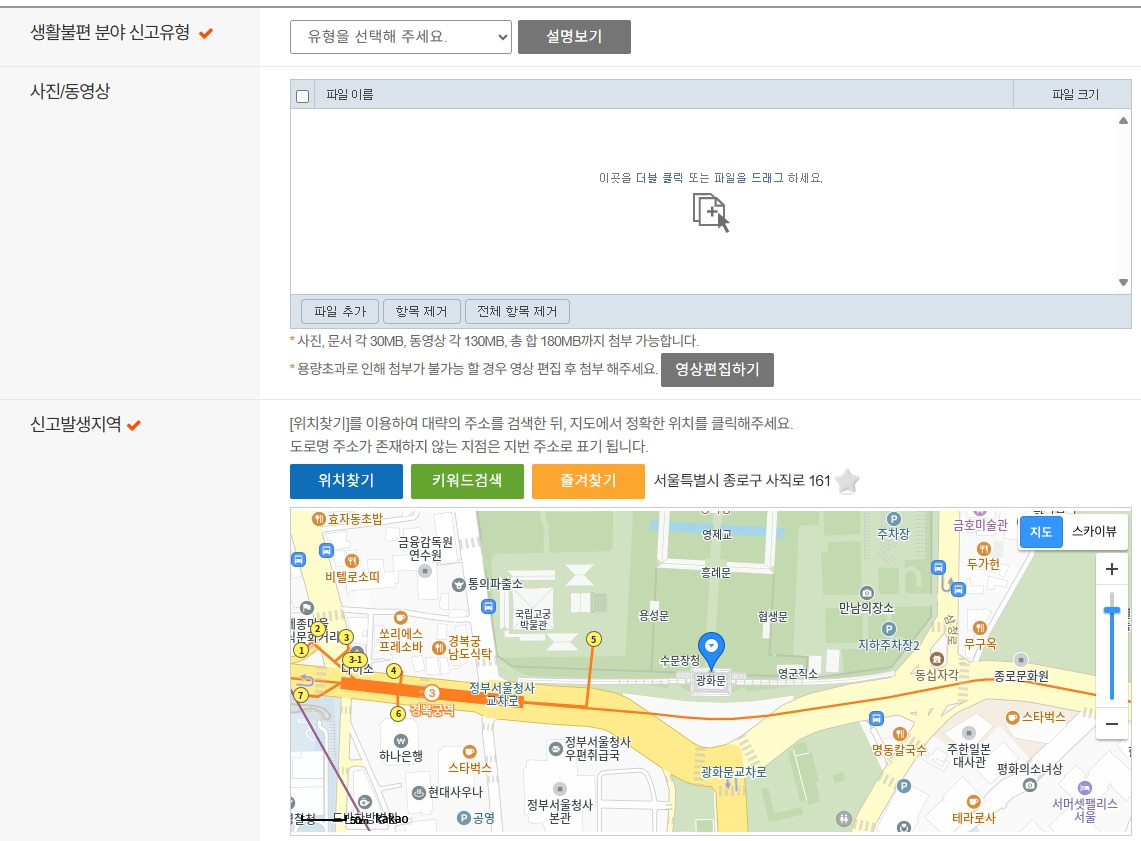
Task: Click the 스타벅스 icon near 종로문화원
Action: point(1011,717)
